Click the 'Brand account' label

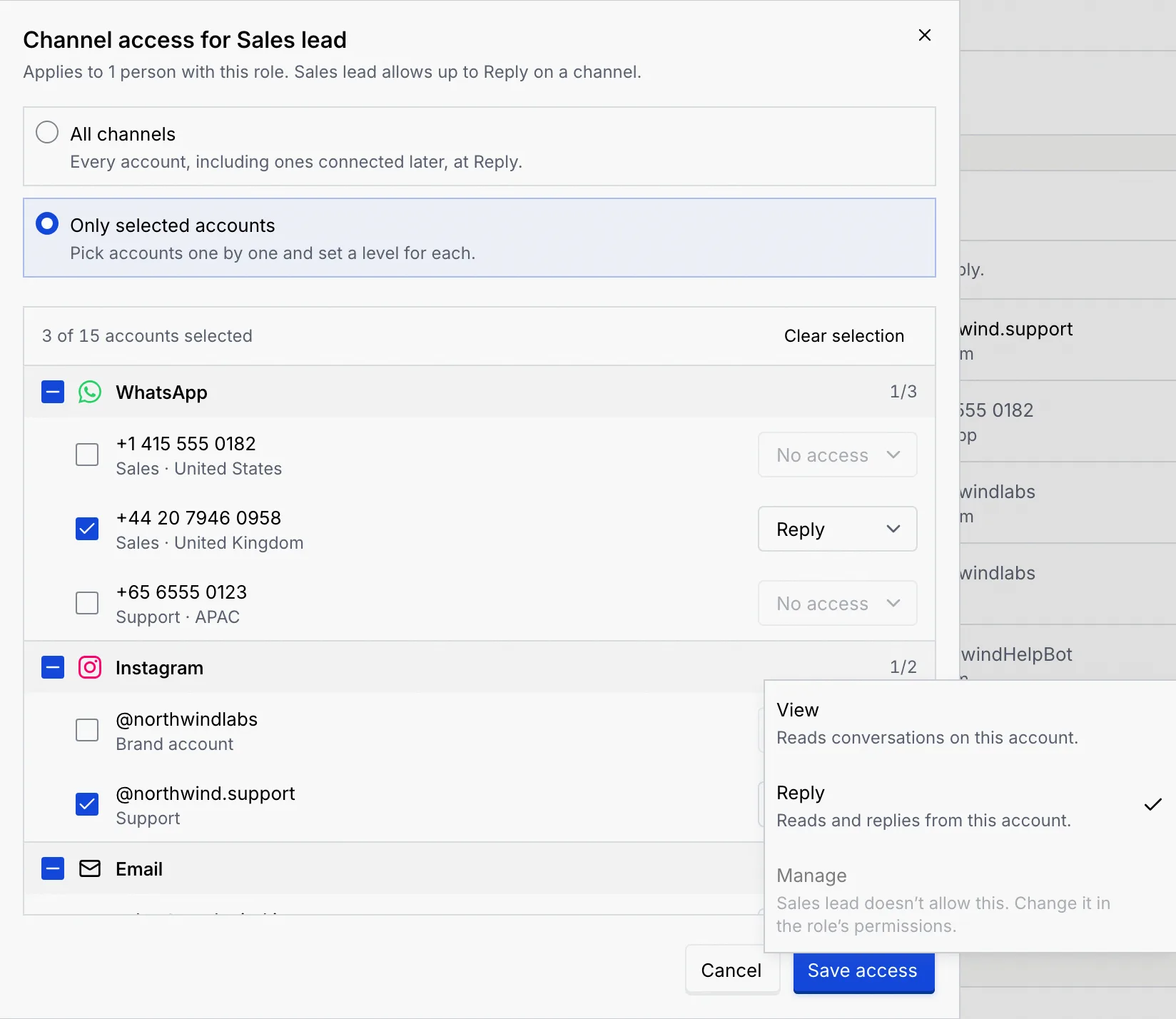(175, 744)
